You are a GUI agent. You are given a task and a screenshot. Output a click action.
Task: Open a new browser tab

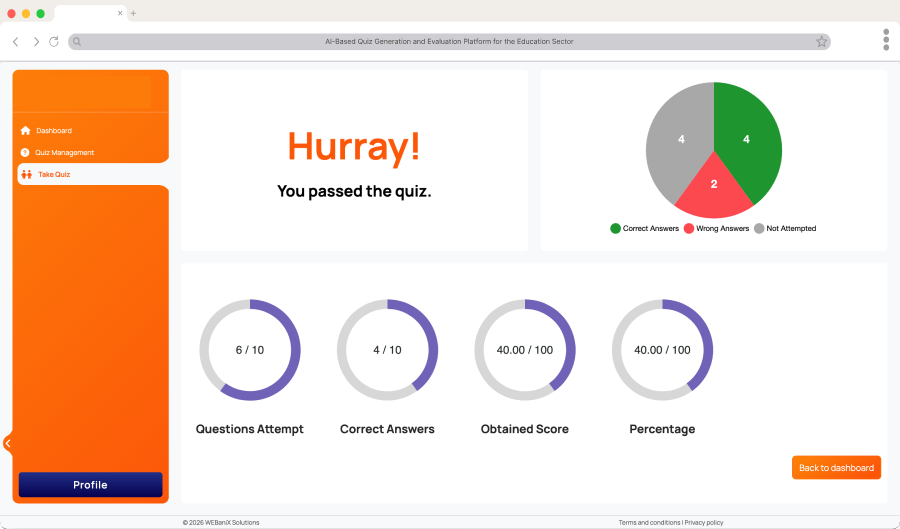[x=133, y=13]
